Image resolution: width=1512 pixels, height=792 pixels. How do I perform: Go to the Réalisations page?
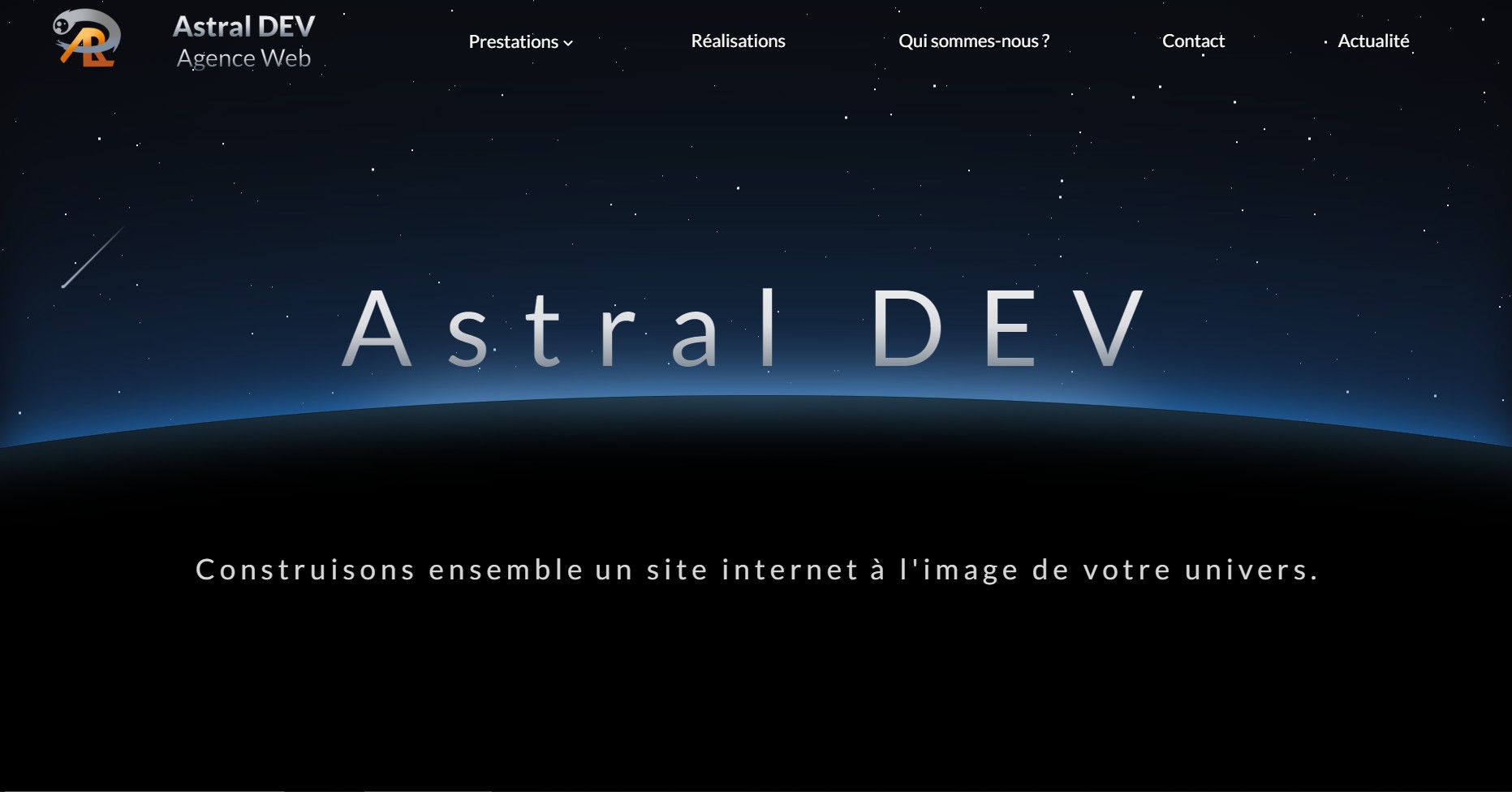click(738, 41)
